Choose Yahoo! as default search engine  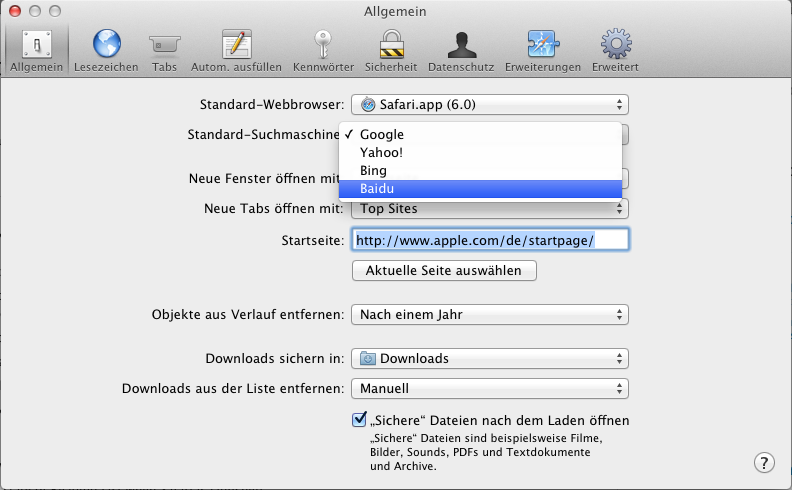tap(480, 153)
